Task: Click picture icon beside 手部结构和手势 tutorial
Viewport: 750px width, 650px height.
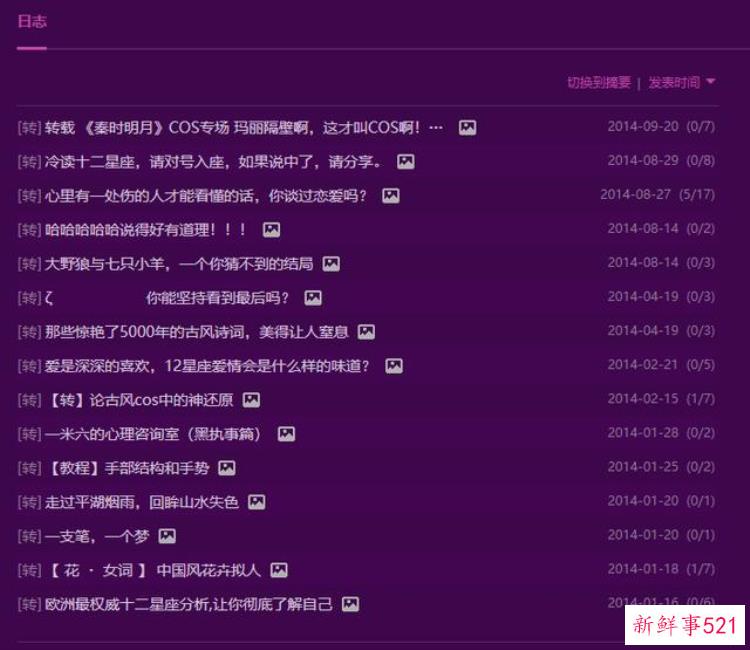Action: click(x=227, y=468)
